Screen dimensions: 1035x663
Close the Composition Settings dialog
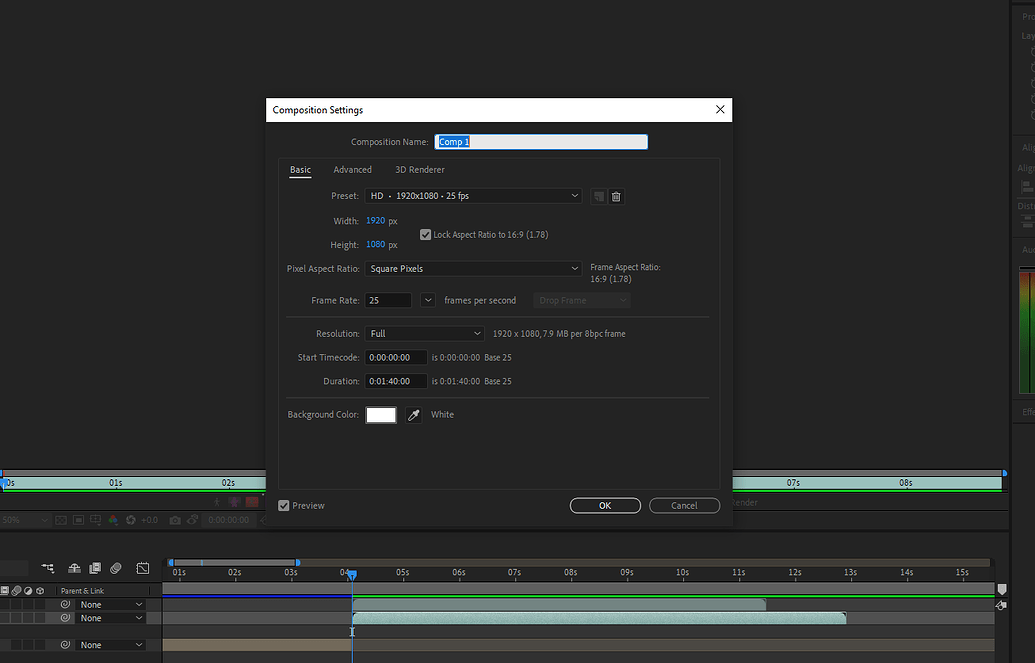click(x=720, y=110)
